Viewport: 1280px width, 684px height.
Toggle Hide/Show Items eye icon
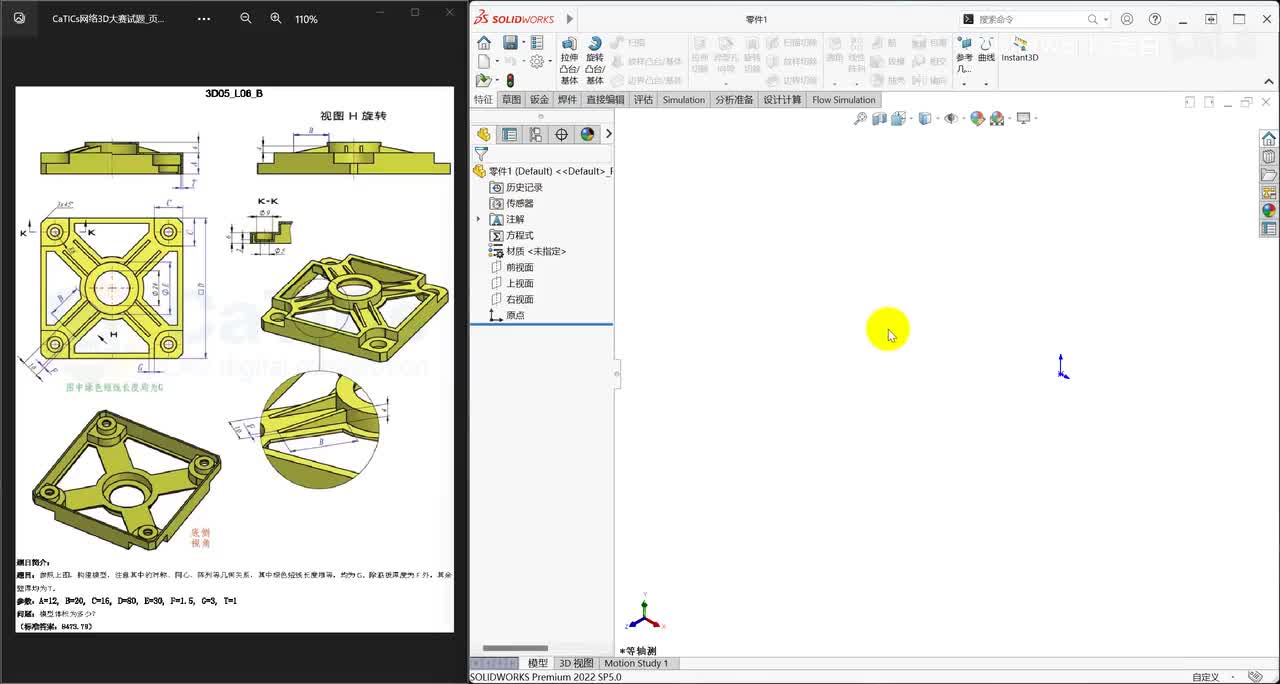click(x=951, y=118)
